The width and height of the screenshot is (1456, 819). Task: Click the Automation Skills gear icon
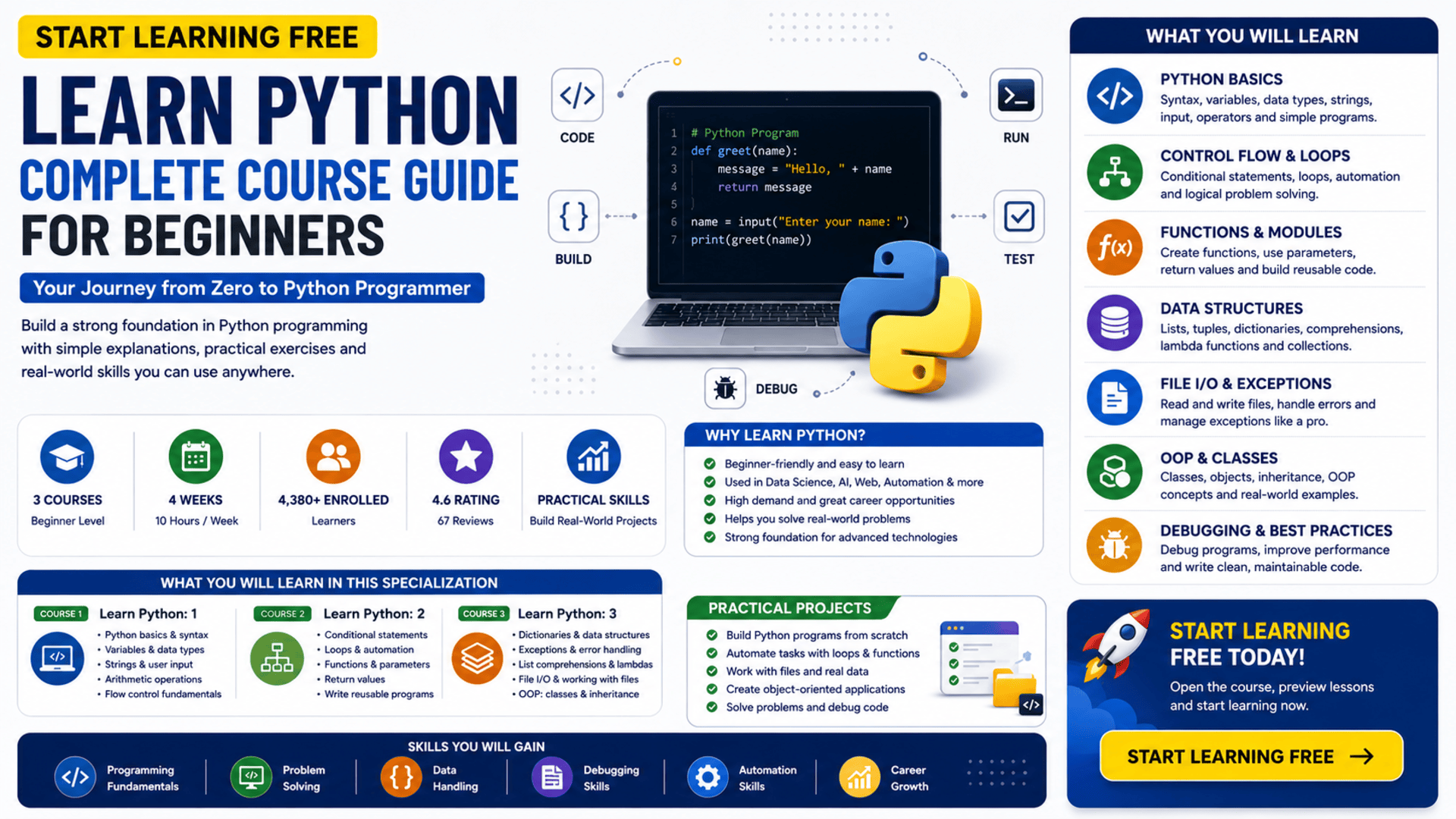(708, 777)
